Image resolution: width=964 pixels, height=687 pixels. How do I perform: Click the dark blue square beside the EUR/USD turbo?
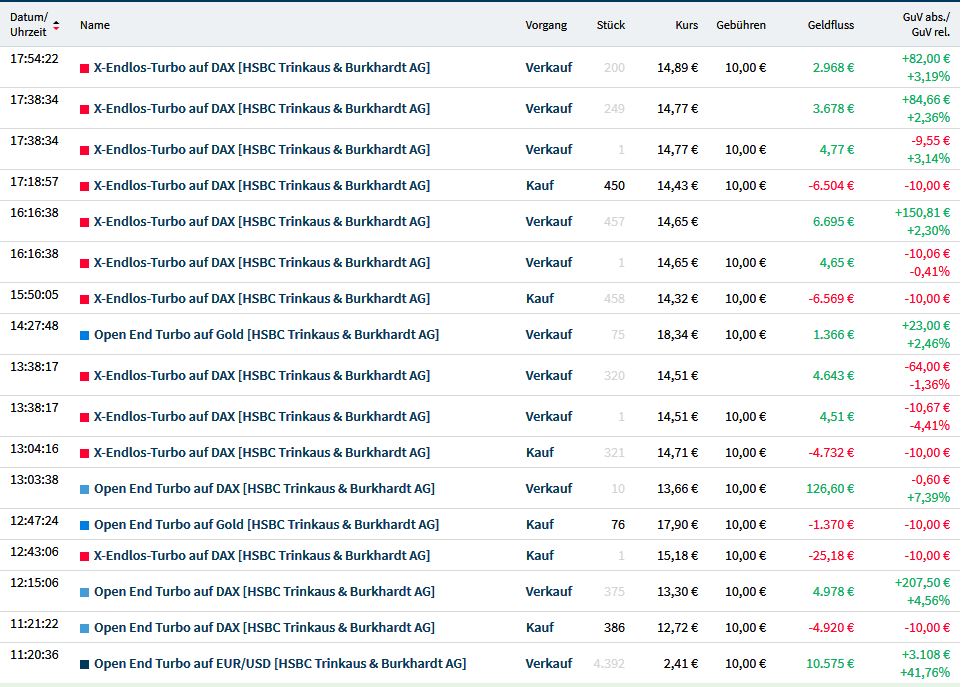click(x=84, y=664)
